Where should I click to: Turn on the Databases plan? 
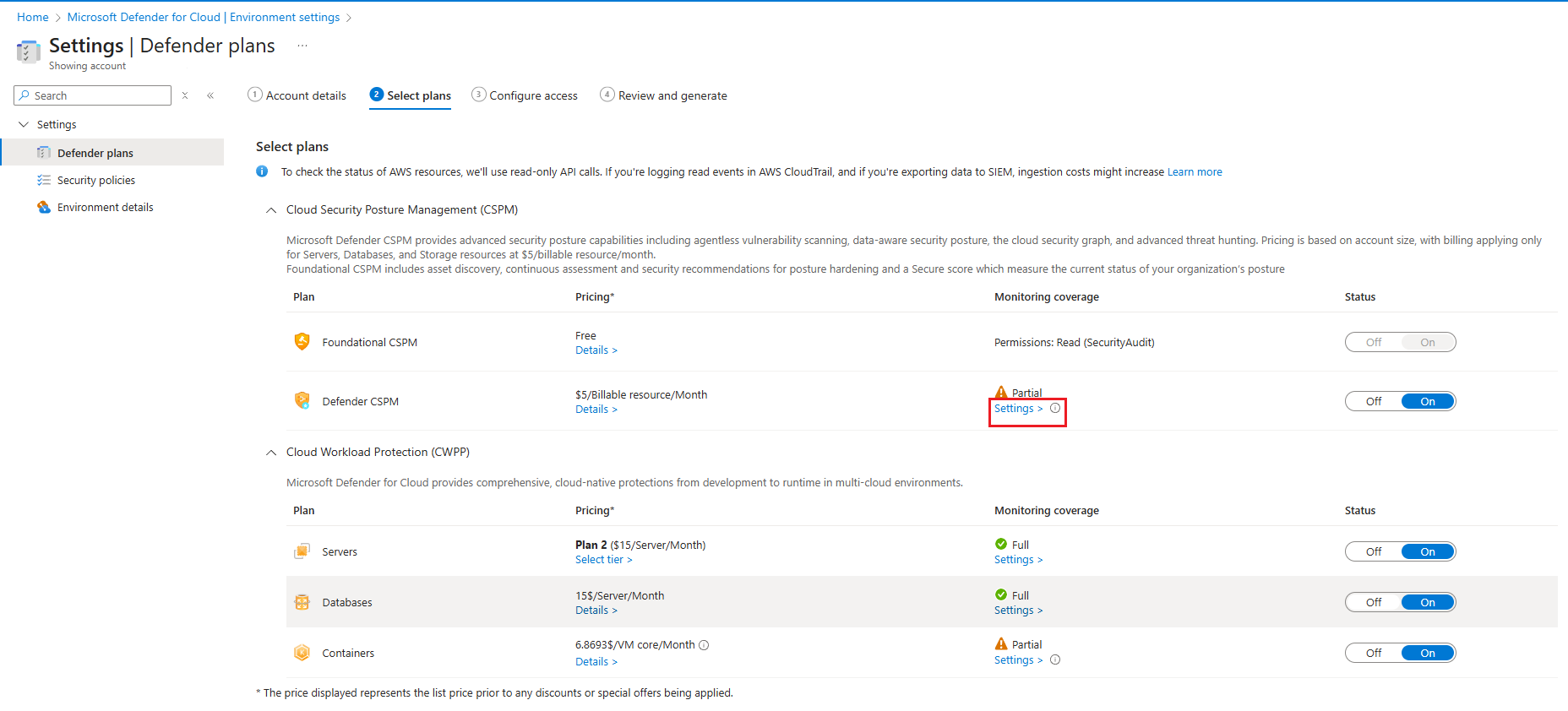coord(1428,602)
